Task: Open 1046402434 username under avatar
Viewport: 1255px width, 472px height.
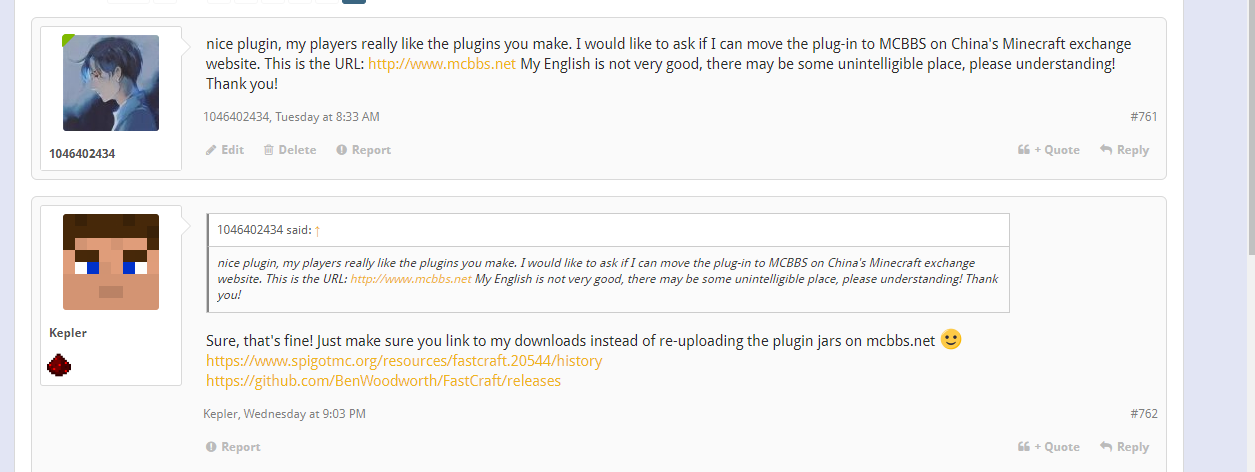Action: click(82, 154)
